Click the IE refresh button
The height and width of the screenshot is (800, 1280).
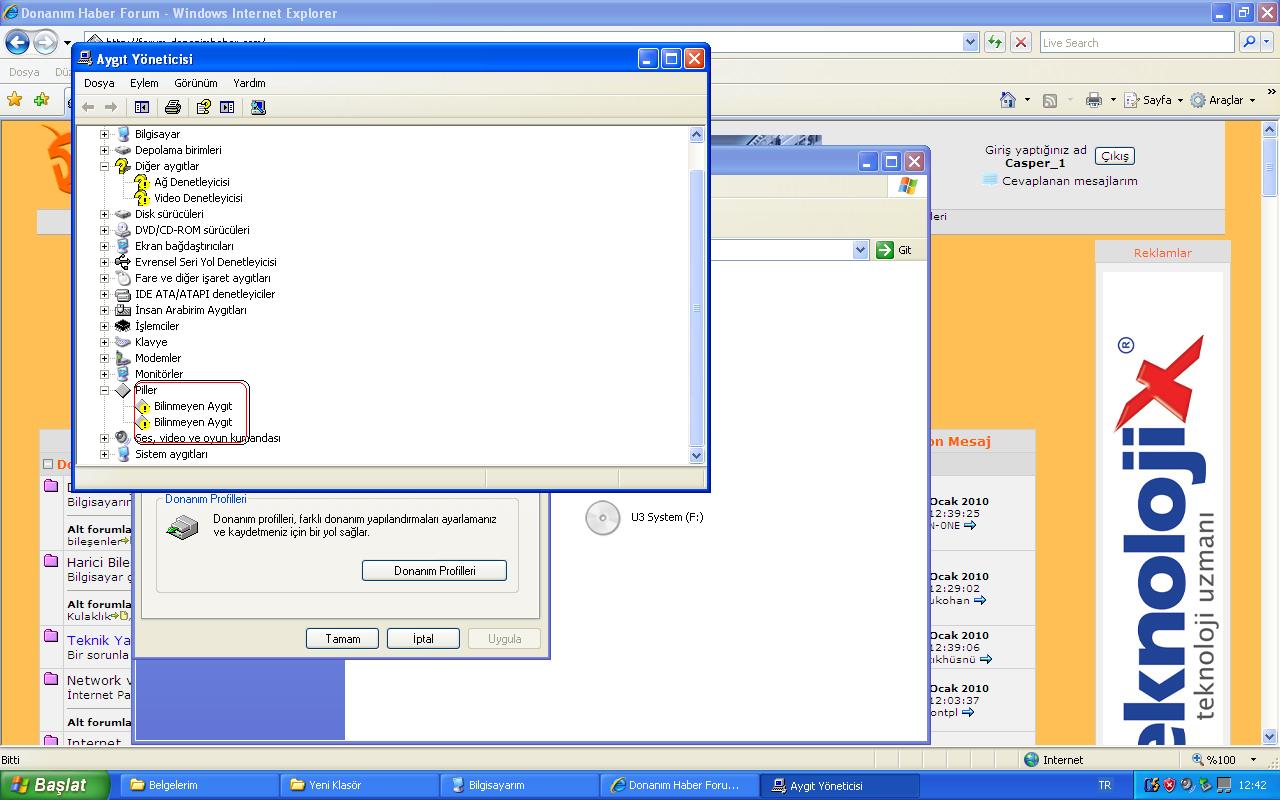coord(994,42)
